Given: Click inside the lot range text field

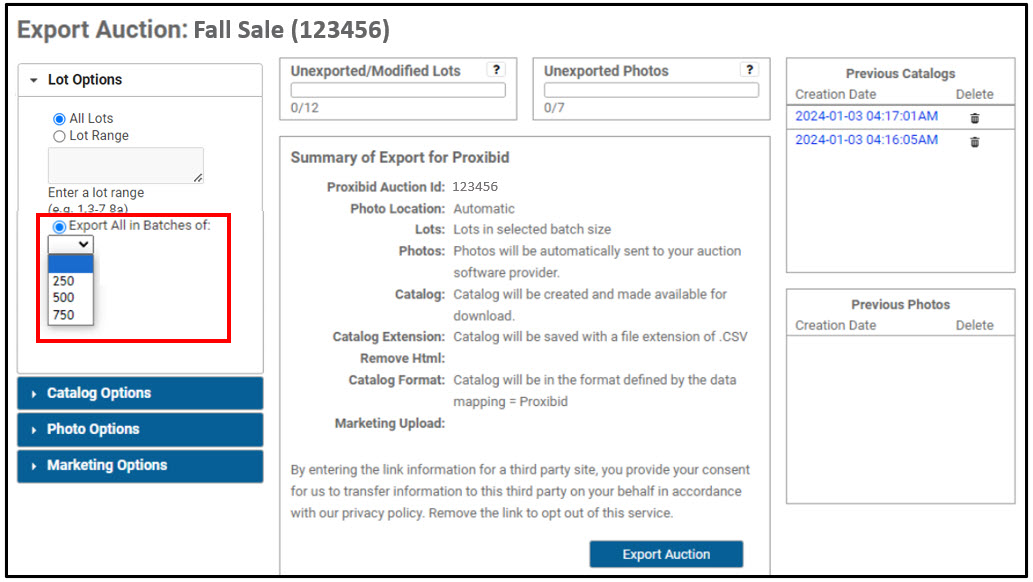Looking at the screenshot, I should coord(125,164).
